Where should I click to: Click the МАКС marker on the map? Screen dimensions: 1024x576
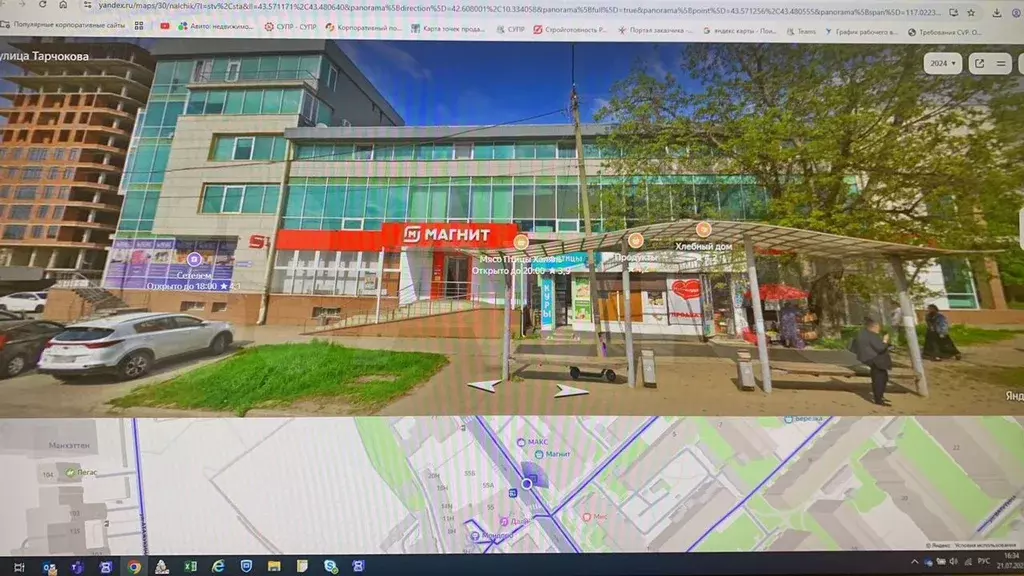pos(533,442)
